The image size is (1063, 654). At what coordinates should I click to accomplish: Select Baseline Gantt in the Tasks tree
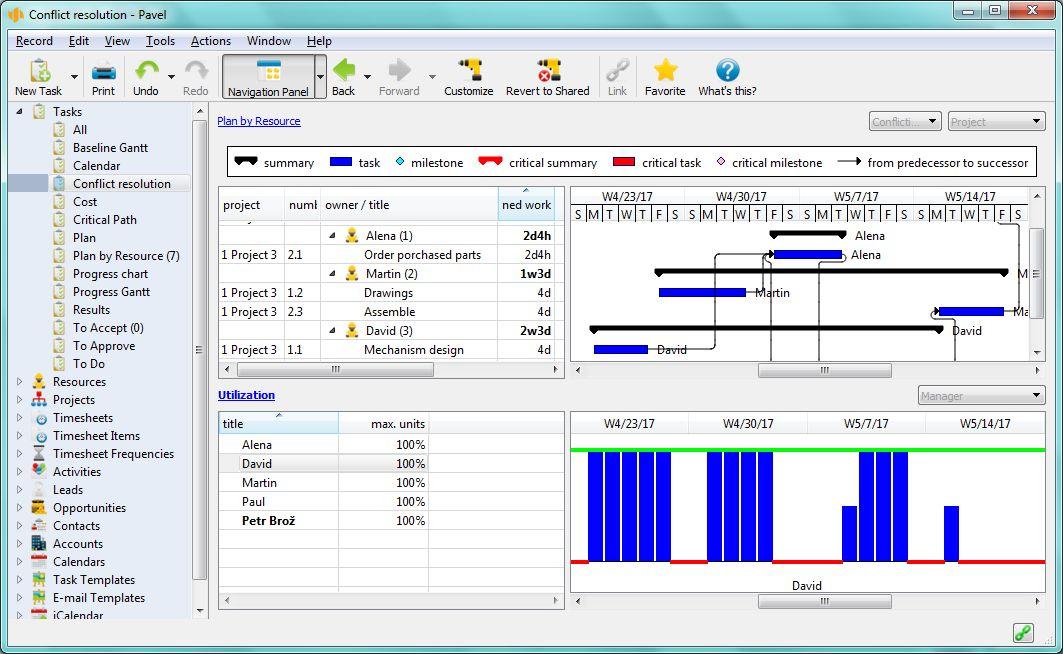(x=111, y=148)
